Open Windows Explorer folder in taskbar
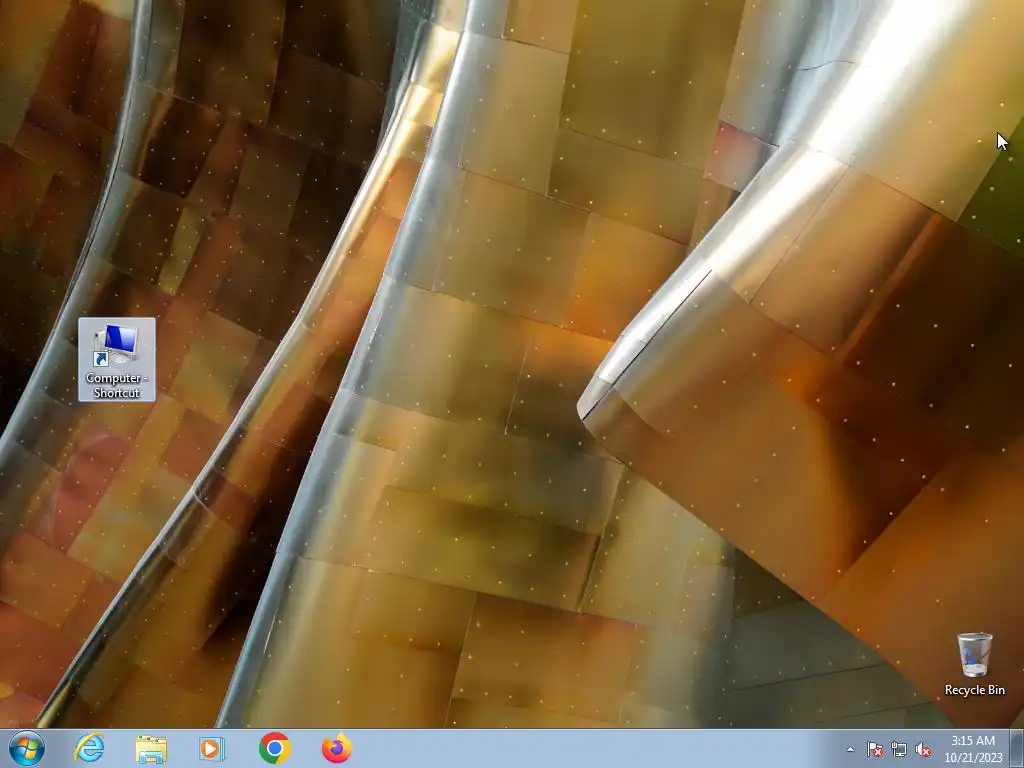1024x768 pixels. click(151, 749)
